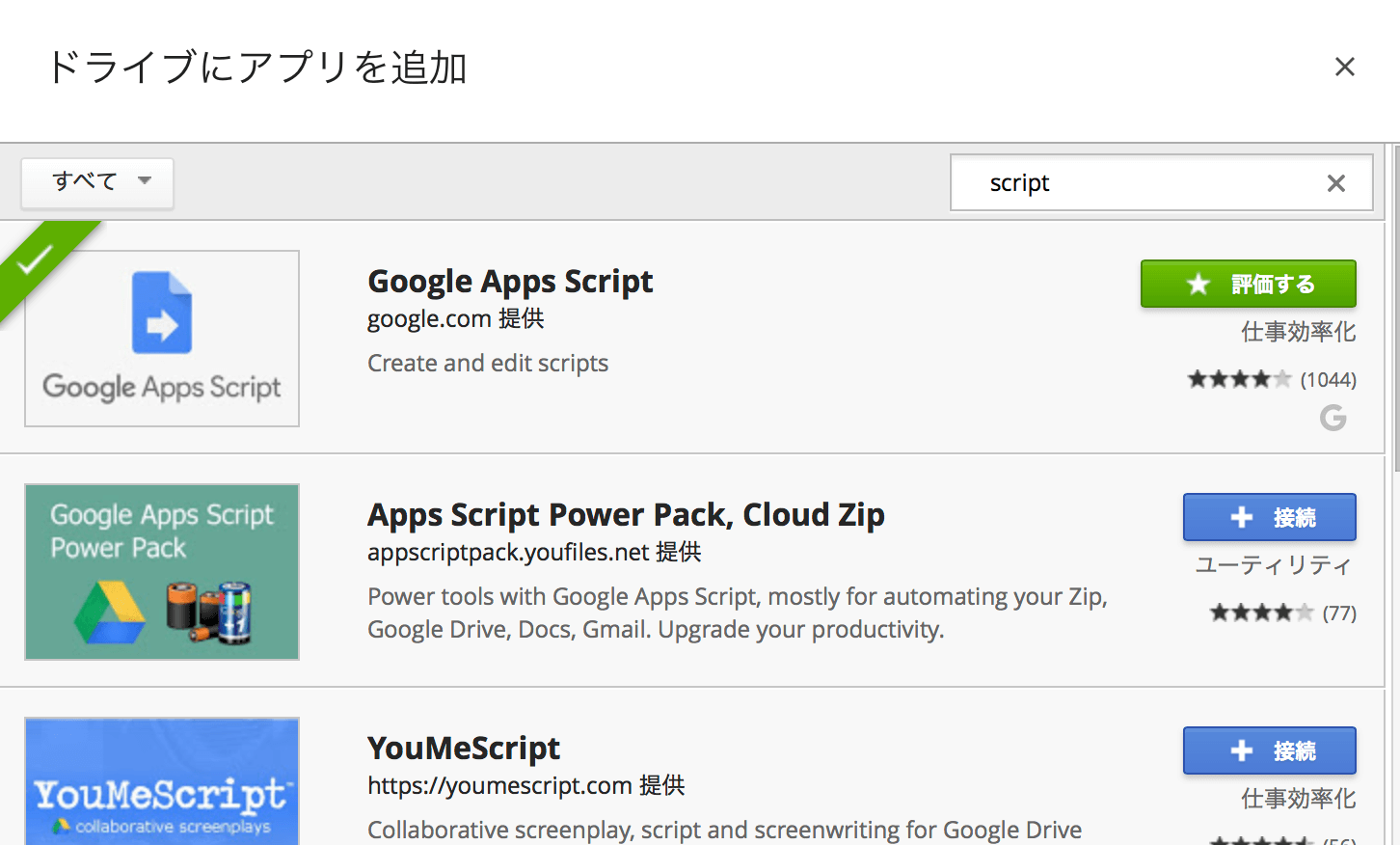
Task: Open the (1044) ratings count link
Action: tap(1329, 379)
